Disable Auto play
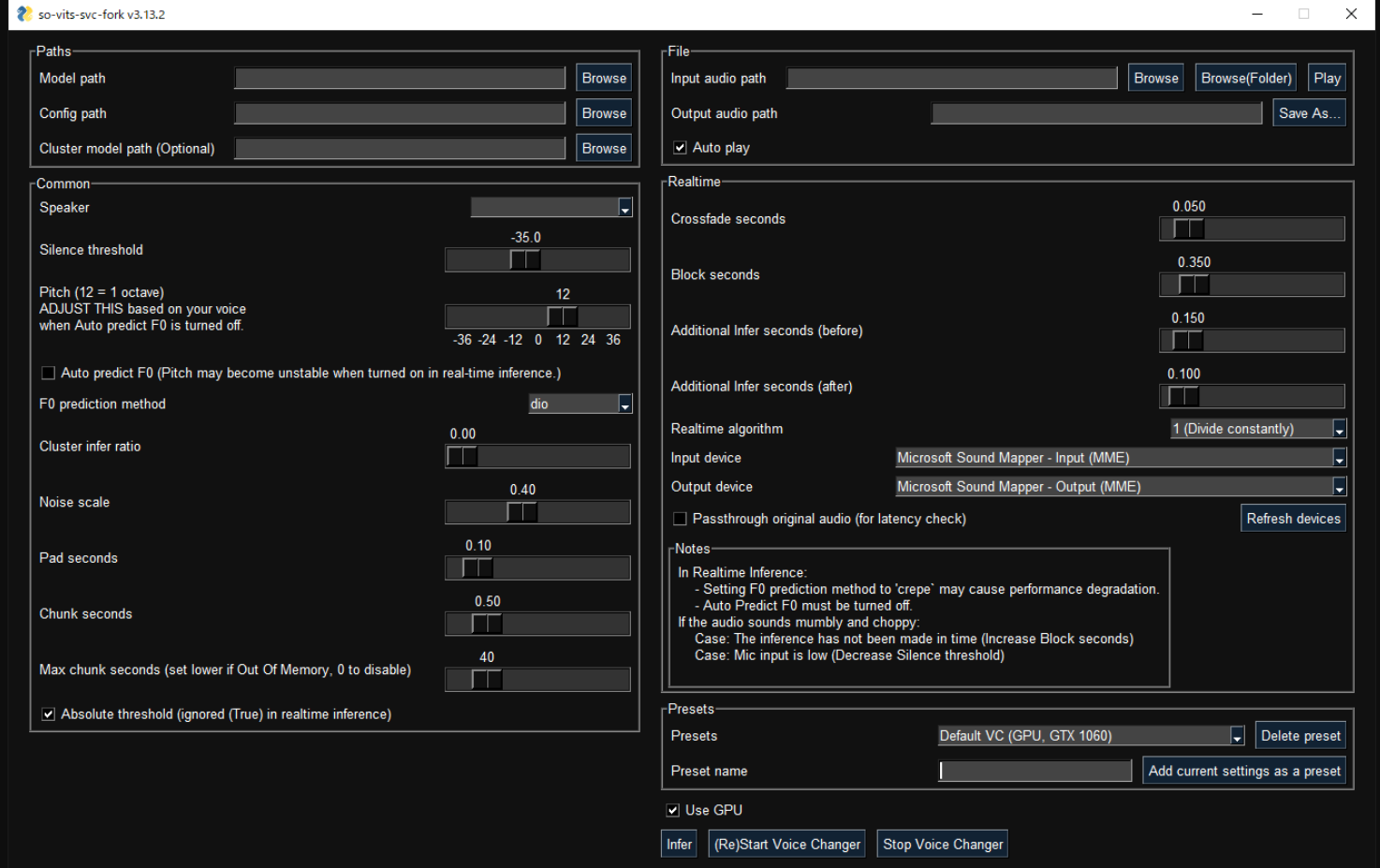 [680, 147]
